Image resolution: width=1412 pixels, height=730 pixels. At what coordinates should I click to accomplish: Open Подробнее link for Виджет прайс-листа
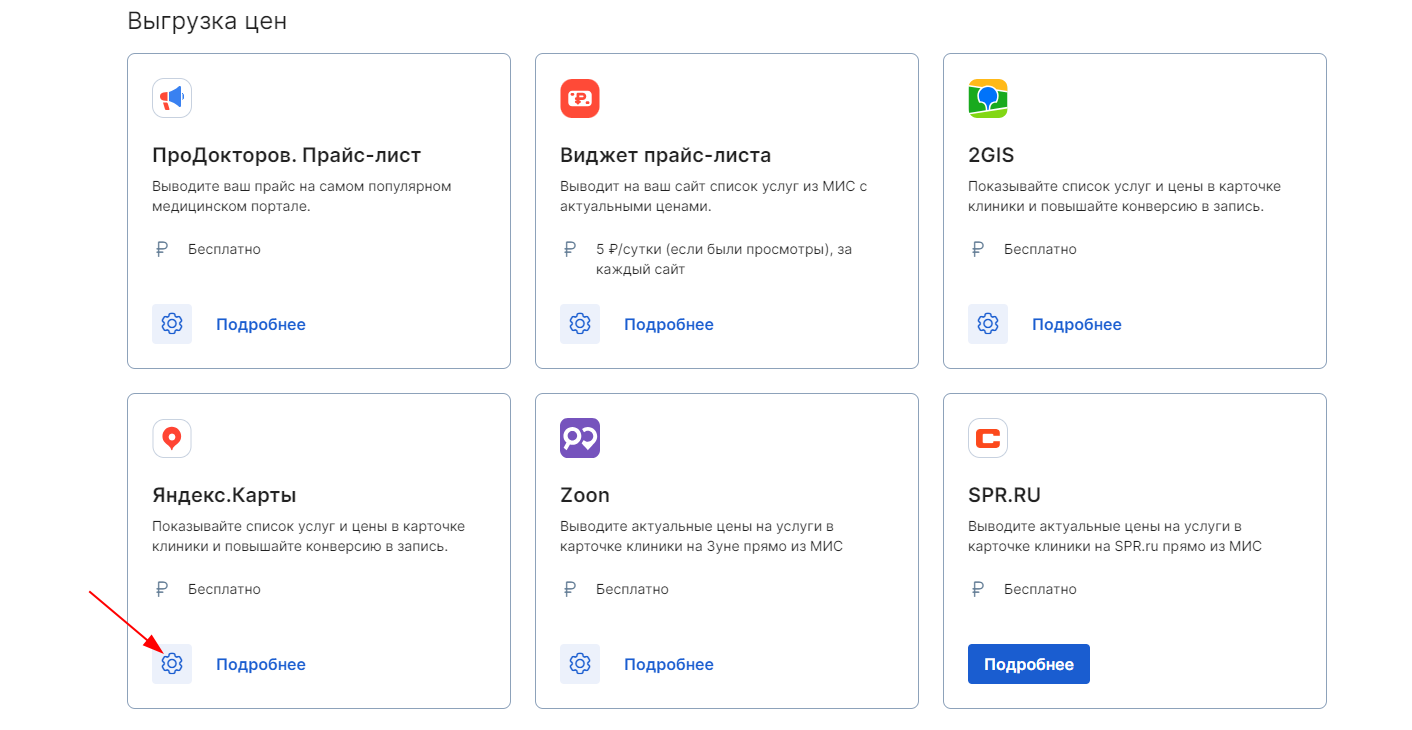point(669,324)
